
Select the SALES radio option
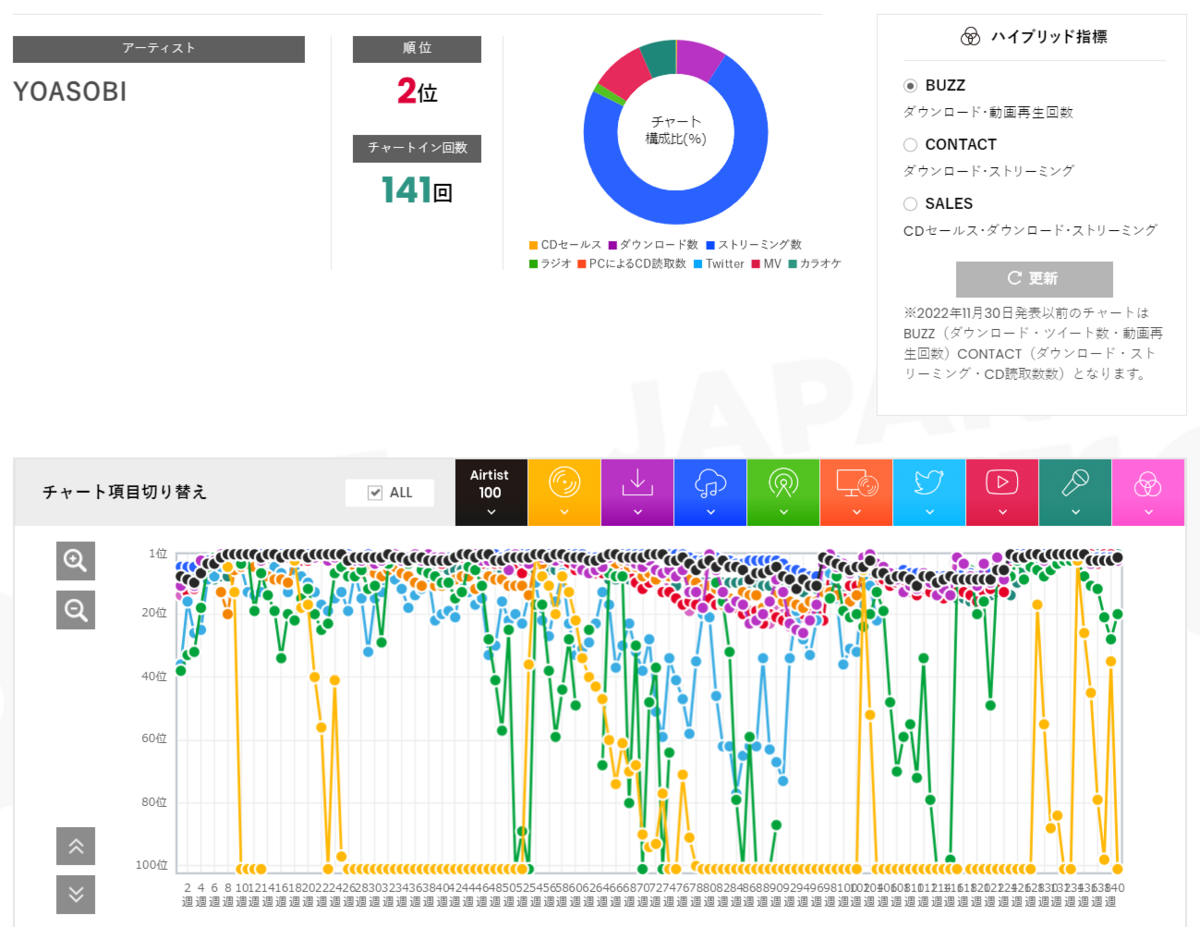click(910, 204)
